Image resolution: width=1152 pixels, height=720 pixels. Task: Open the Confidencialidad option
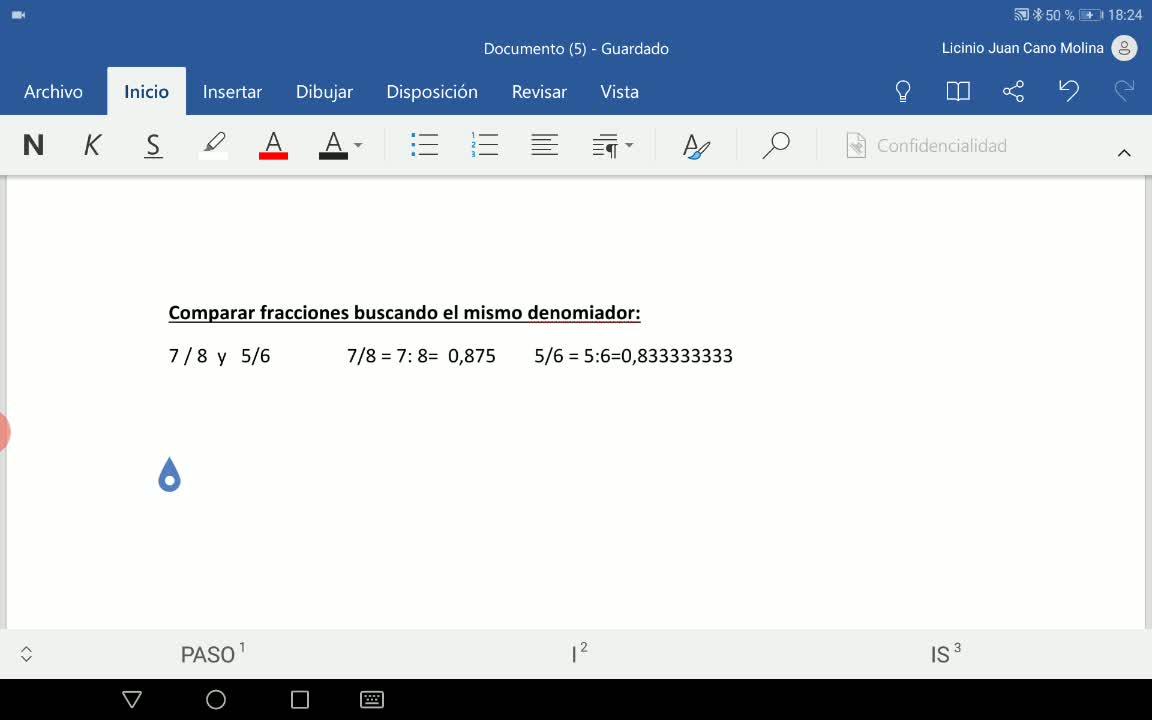point(926,145)
